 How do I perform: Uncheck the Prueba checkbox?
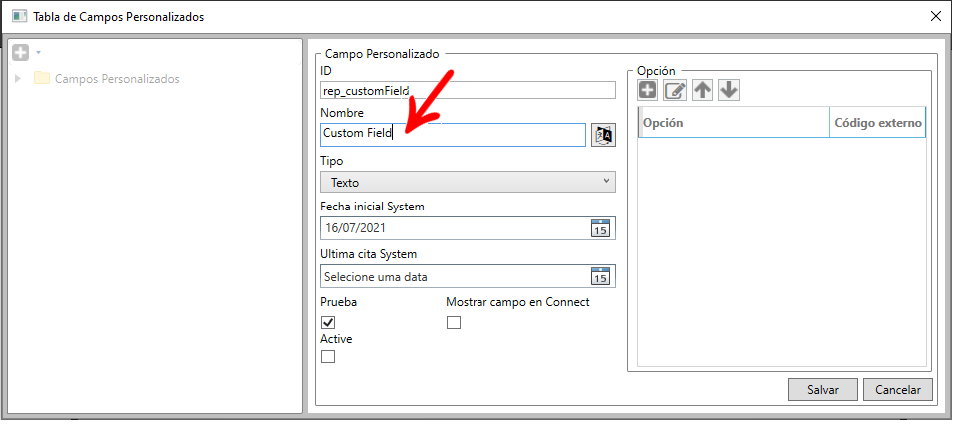328,322
